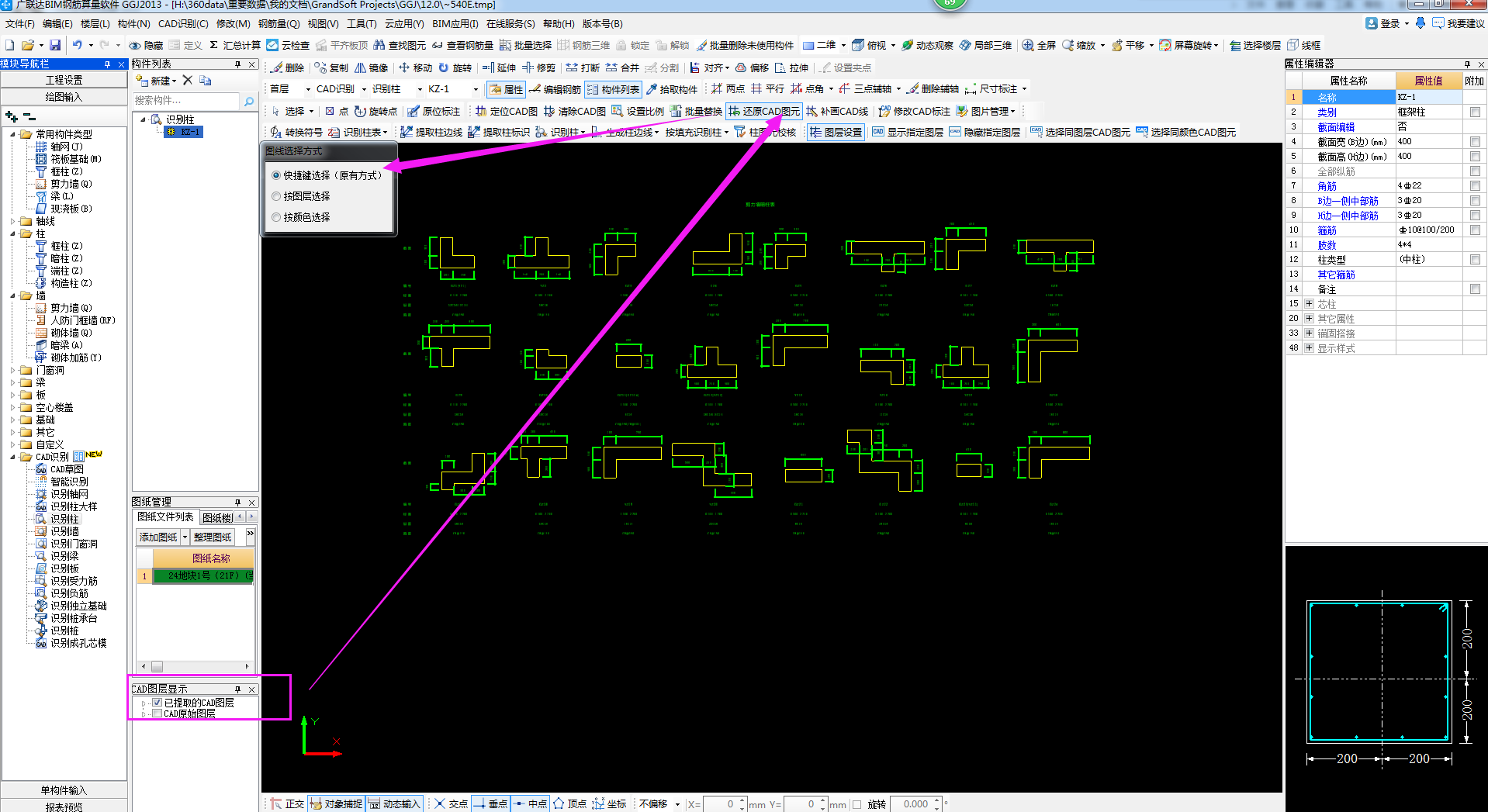Click 提取柱标识 tool
Image resolution: width=1488 pixels, height=812 pixels.
[x=499, y=132]
